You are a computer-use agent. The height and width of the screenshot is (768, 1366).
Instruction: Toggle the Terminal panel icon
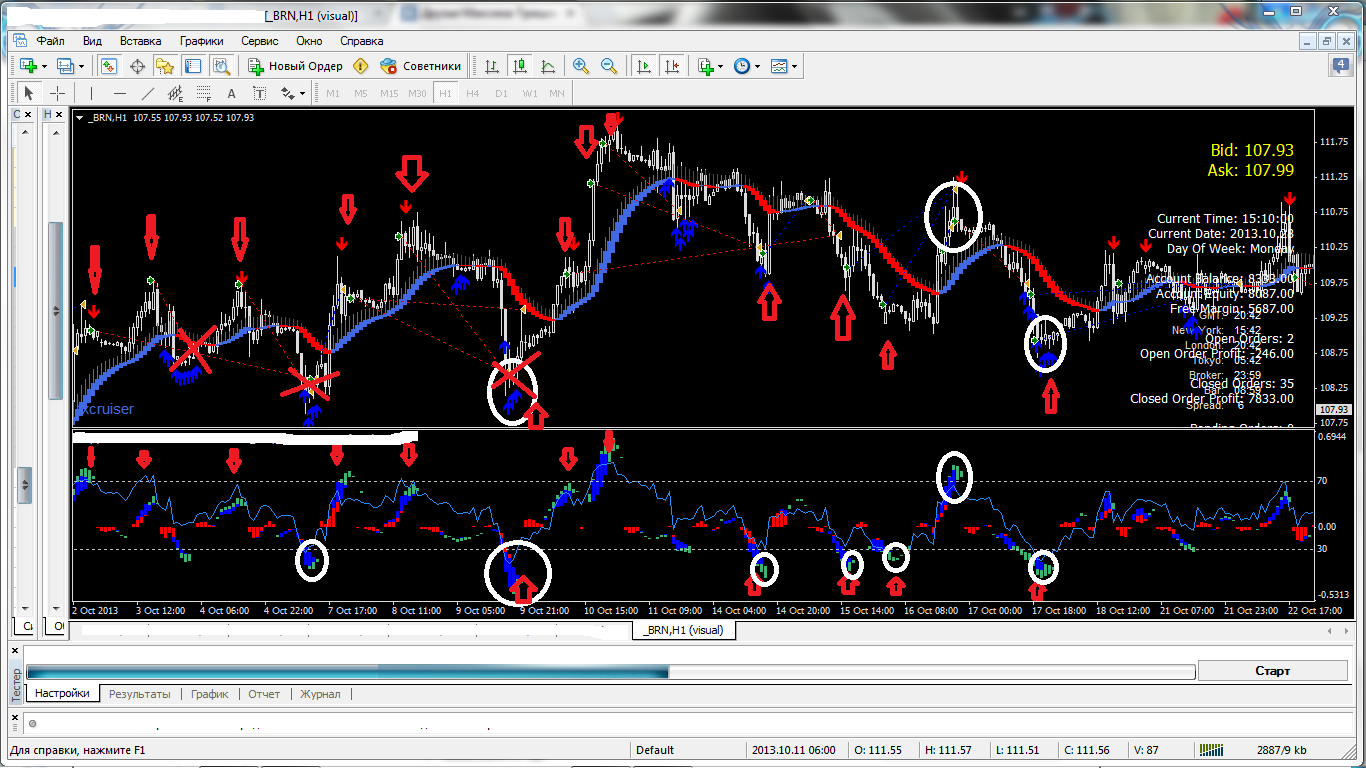click(193, 66)
